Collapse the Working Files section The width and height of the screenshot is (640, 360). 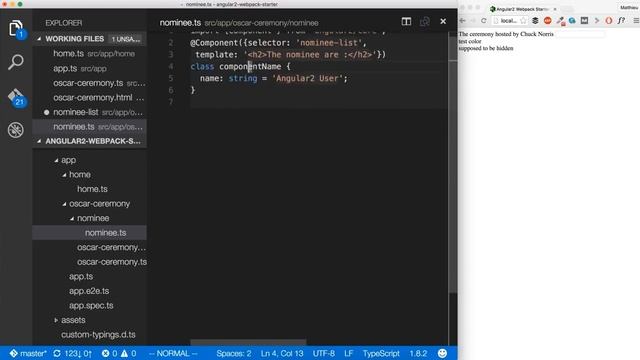[x=39, y=39]
